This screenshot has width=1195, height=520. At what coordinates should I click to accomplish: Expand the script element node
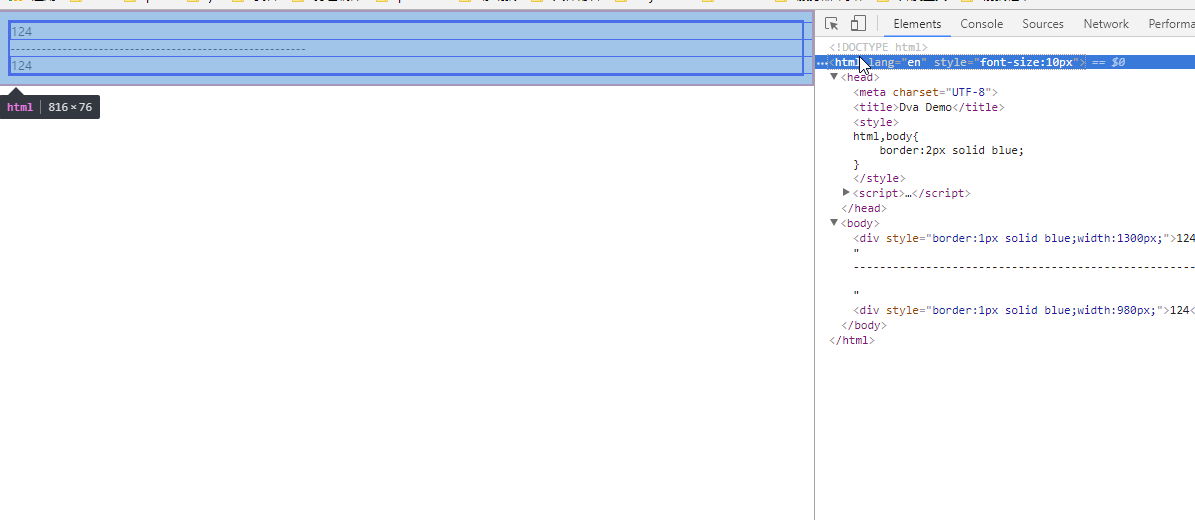point(846,193)
